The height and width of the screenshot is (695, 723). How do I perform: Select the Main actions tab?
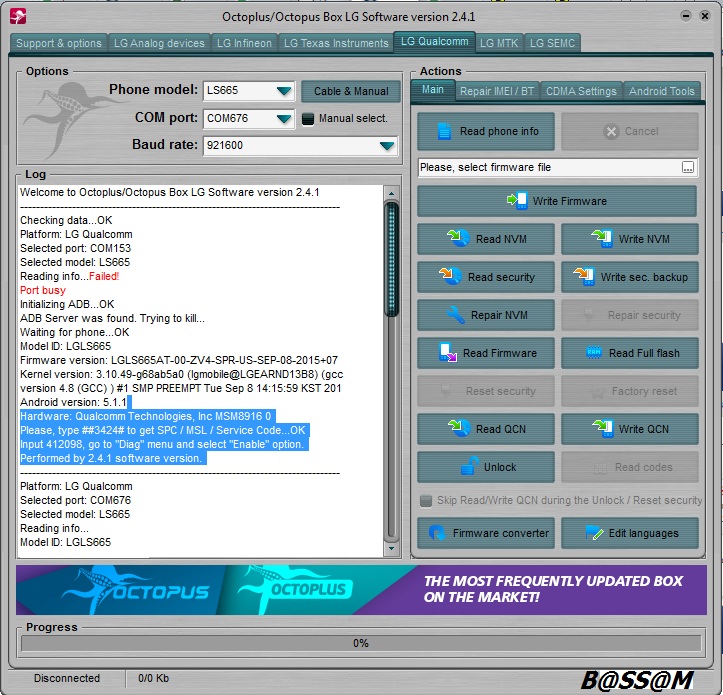(x=433, y=89)
